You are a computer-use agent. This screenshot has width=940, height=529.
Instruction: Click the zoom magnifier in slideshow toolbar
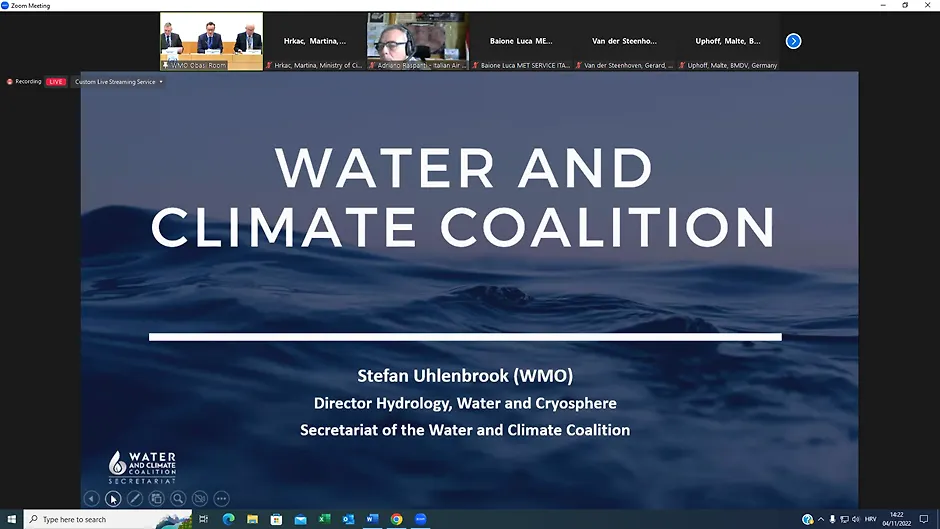(x=178, y=498)
